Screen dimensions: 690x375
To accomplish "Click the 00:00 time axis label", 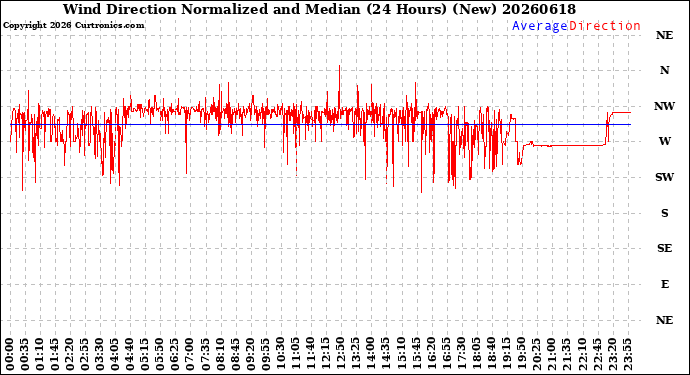I will pyautogui.click(x=10, y=355).
